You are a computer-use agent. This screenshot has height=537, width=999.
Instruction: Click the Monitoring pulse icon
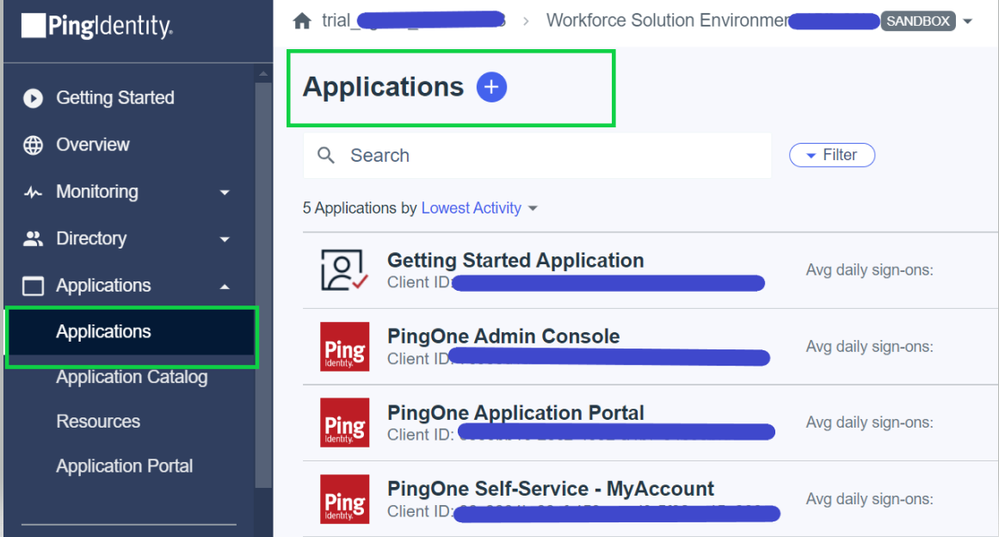33,192
